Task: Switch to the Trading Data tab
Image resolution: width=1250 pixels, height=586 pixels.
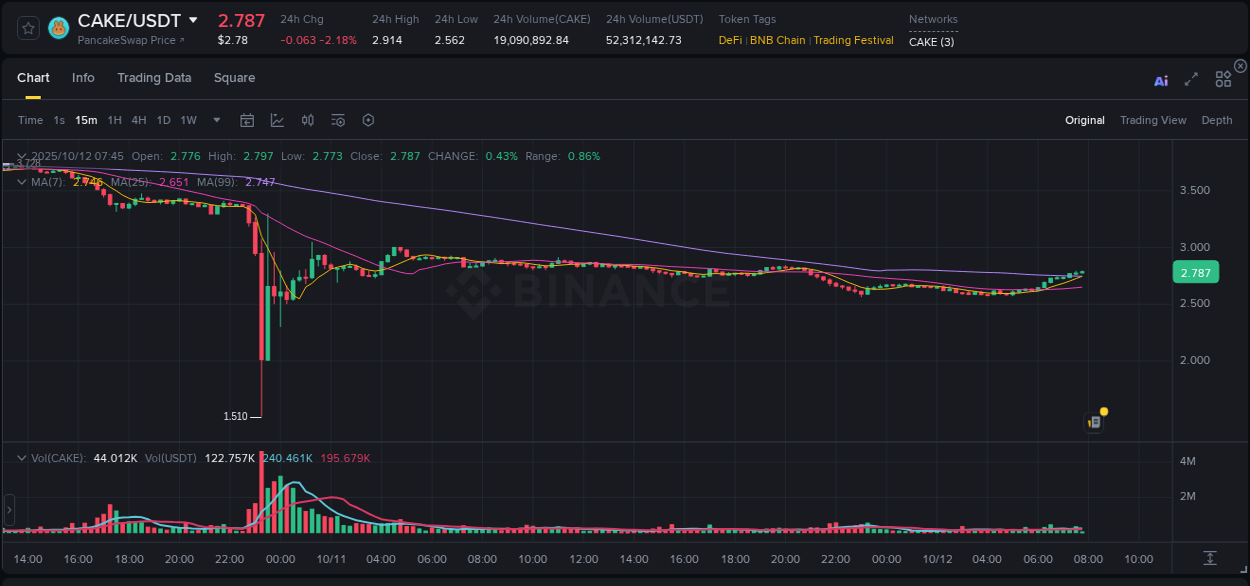Action: pos(154,77)
